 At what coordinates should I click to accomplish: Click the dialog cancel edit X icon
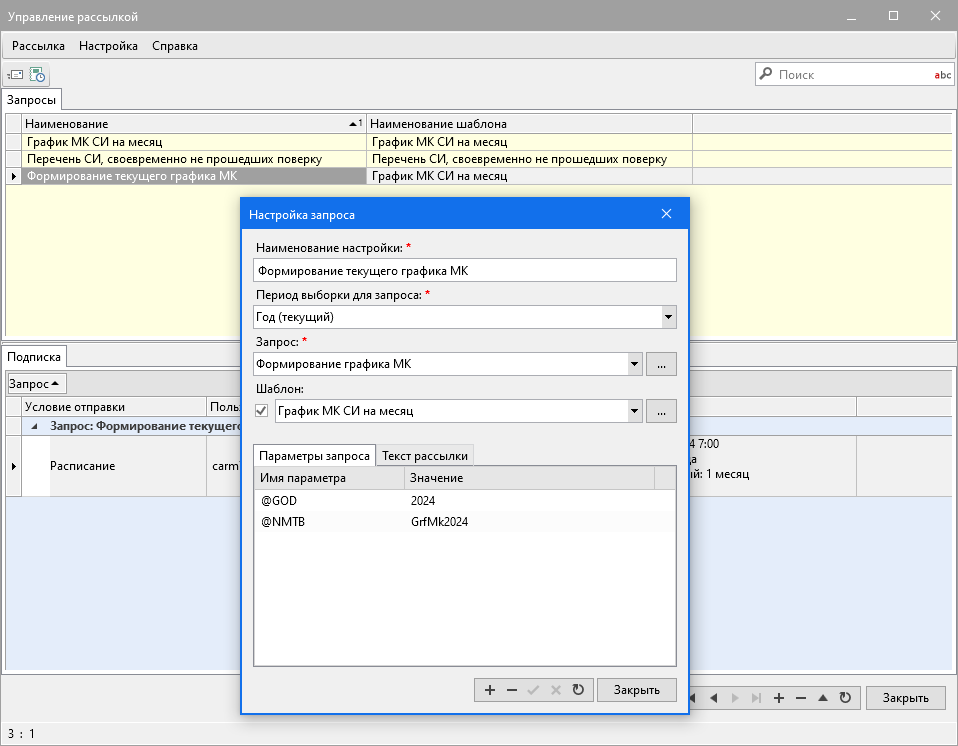click(555, 690)
